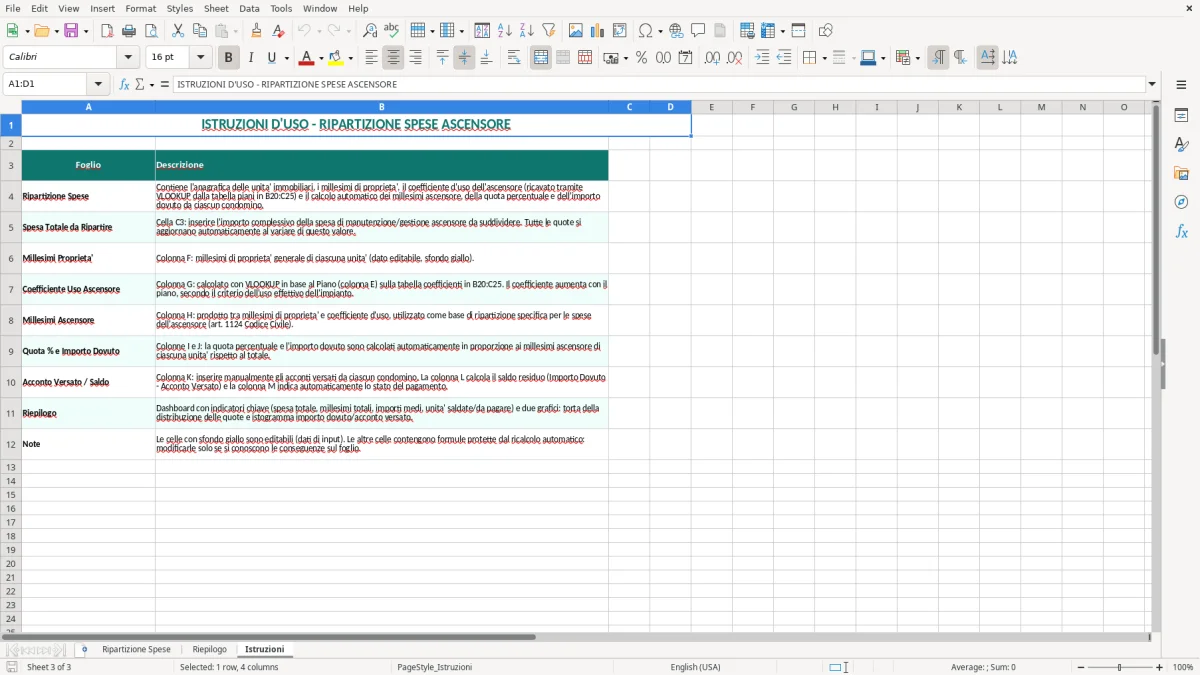Viewport: 1200px width, 675px height.
Task: Open the background color dropdown arrow
Action: point(349,58)
